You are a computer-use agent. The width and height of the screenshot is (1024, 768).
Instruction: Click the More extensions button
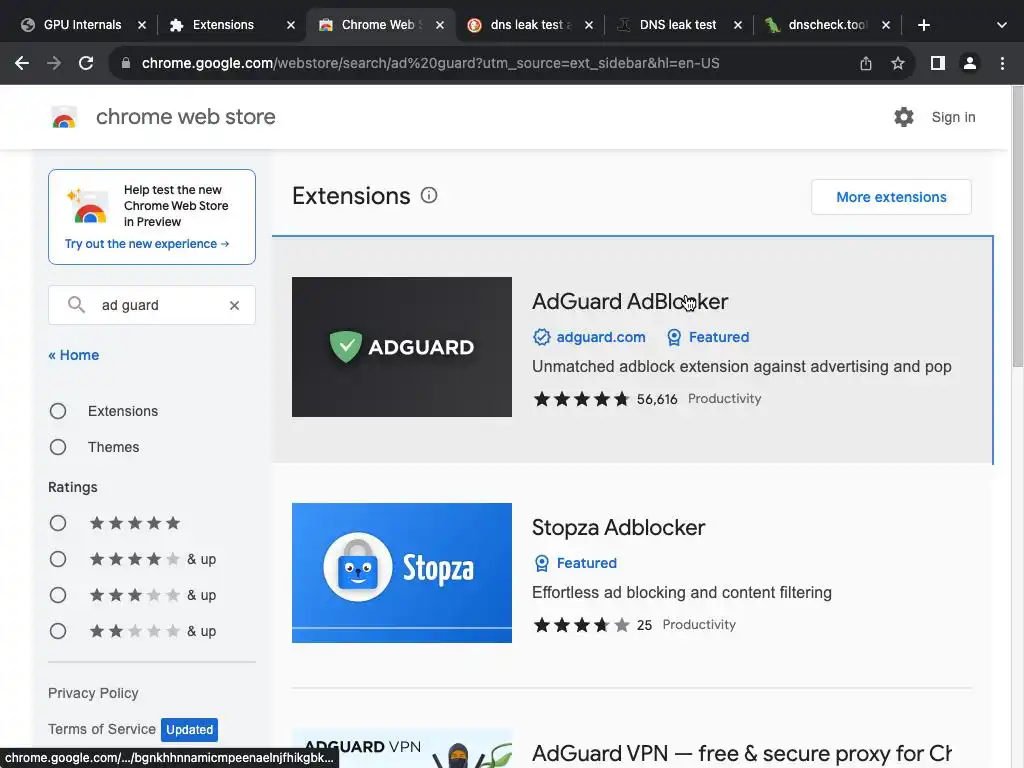[891, 197]
